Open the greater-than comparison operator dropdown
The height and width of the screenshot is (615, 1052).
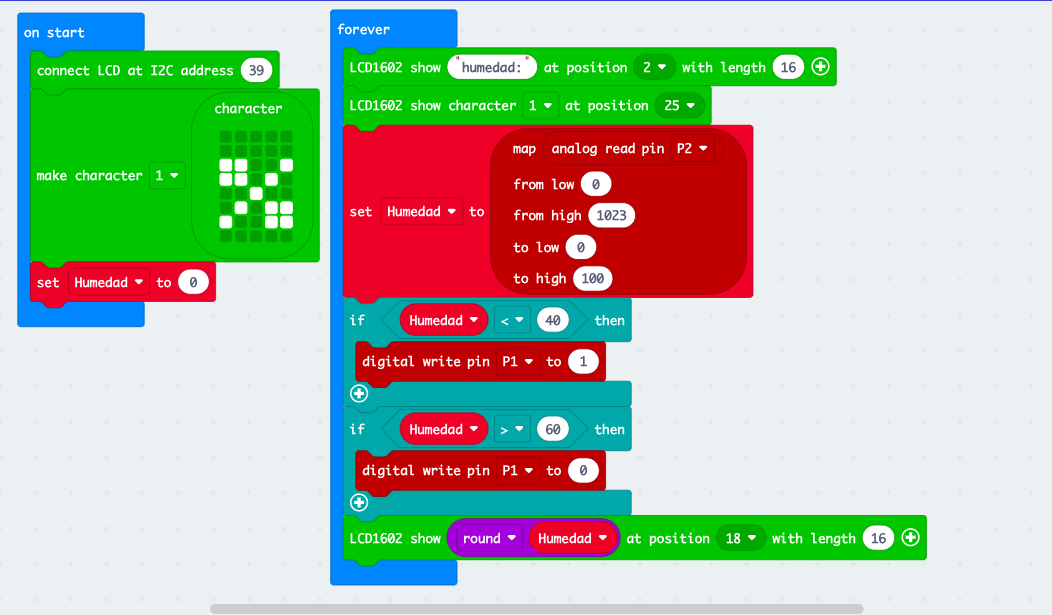(x=512, y=428)
